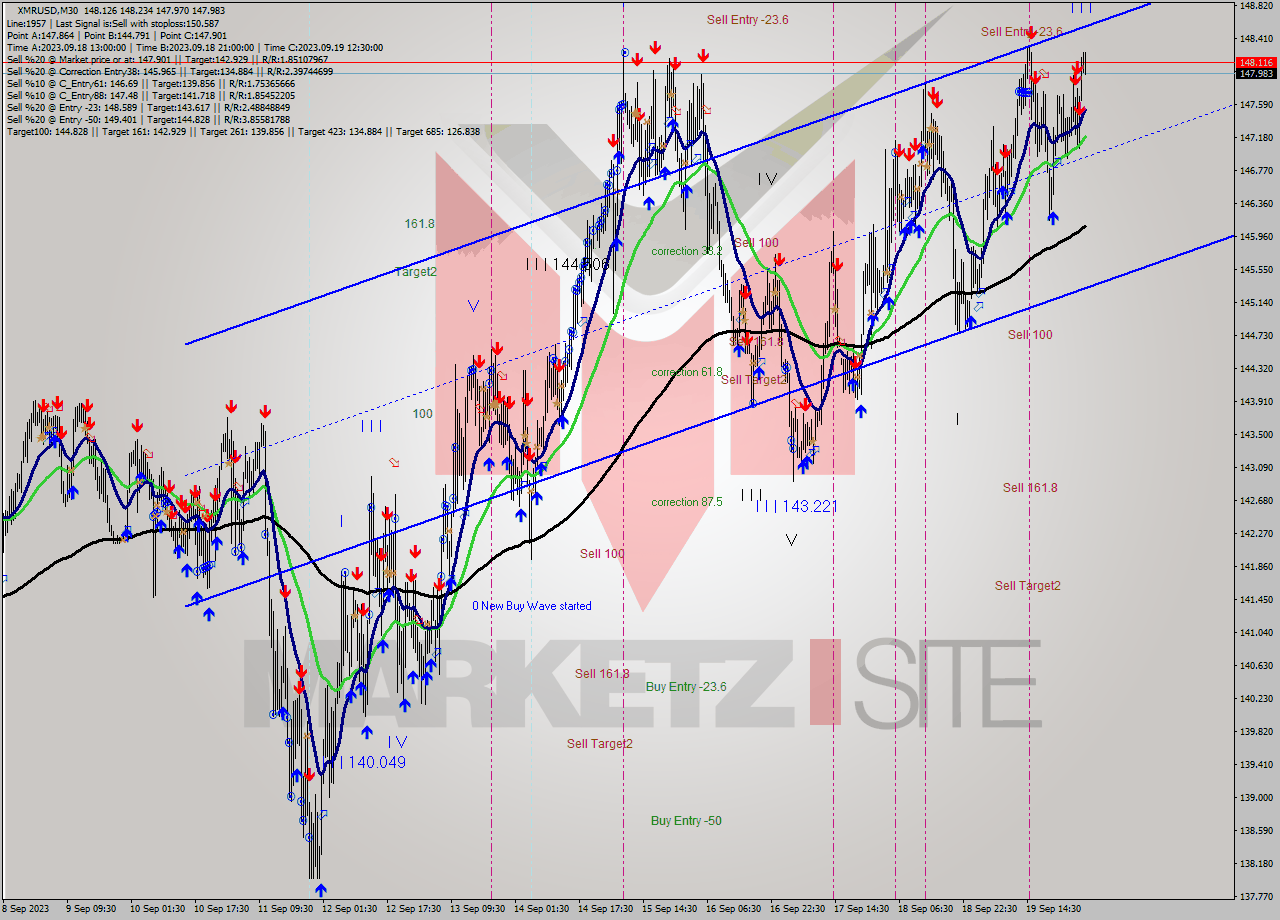Click the '17 Sep 14:30' time axis label

[863, 909]
